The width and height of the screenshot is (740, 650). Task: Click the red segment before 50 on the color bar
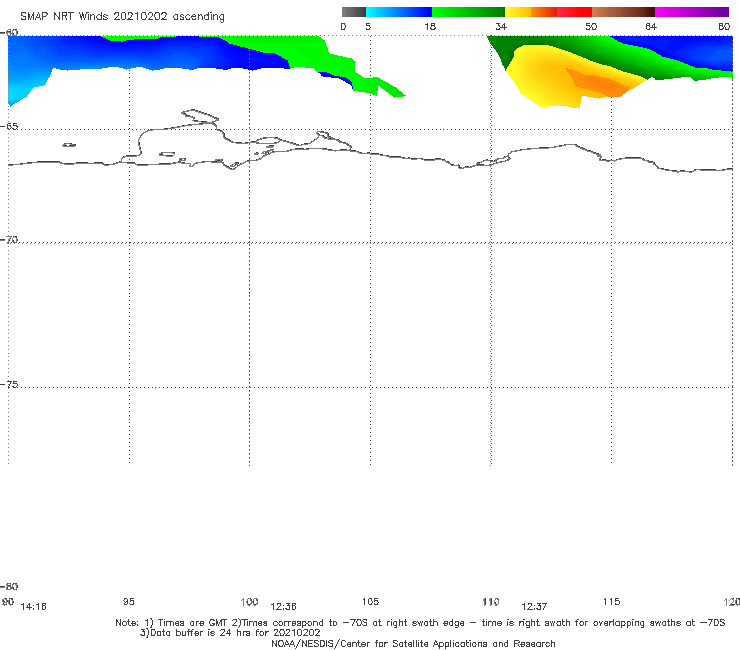coord(574,12)
